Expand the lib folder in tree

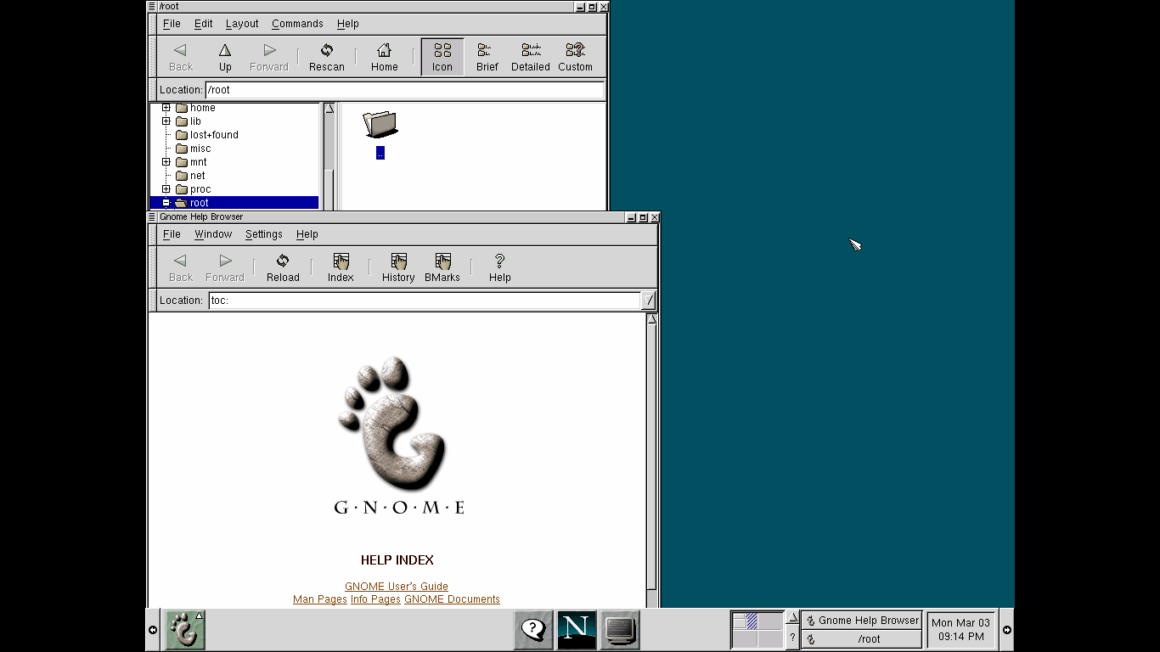166,121
